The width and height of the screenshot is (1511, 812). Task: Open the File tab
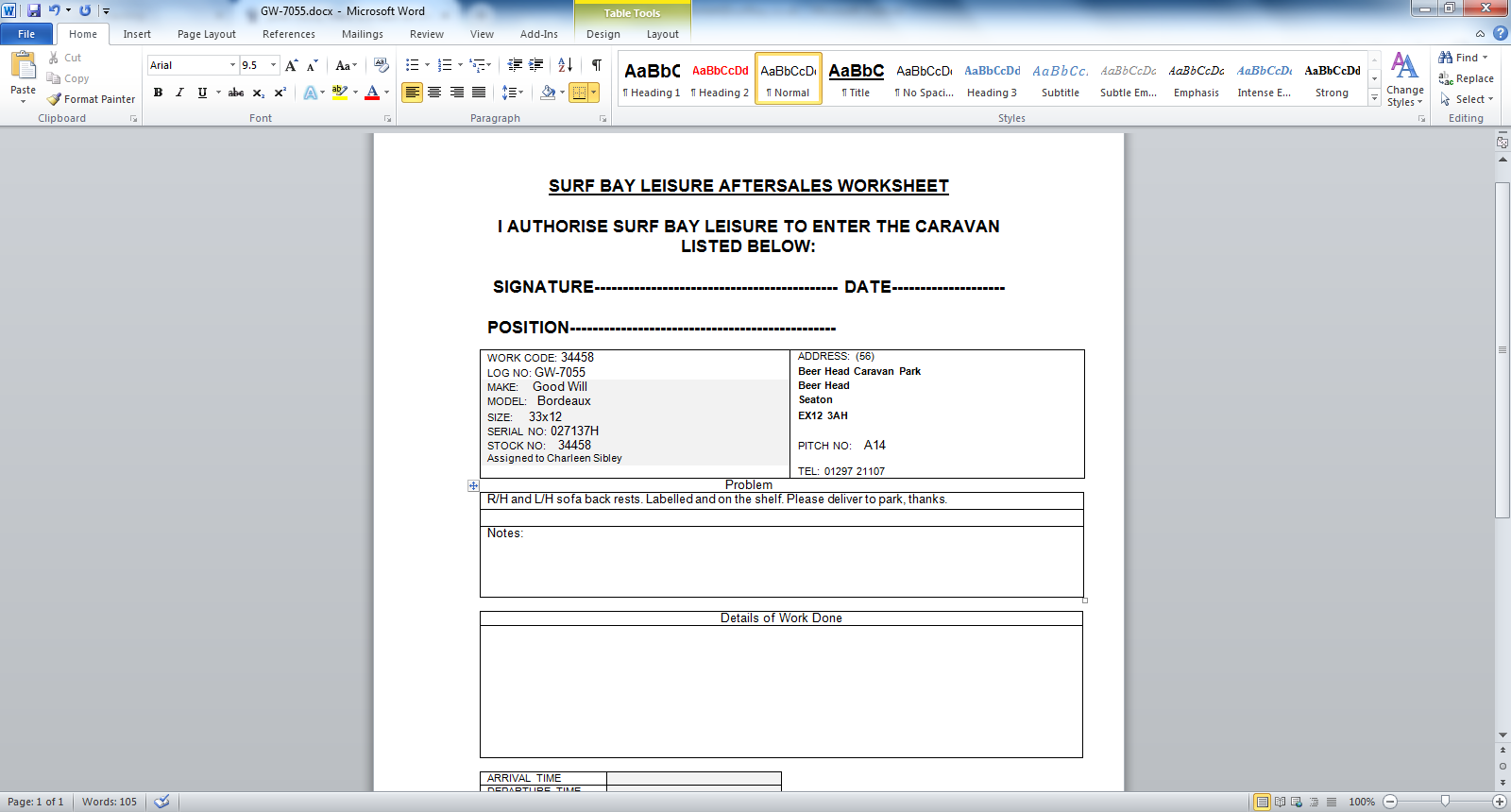[26, 34]
